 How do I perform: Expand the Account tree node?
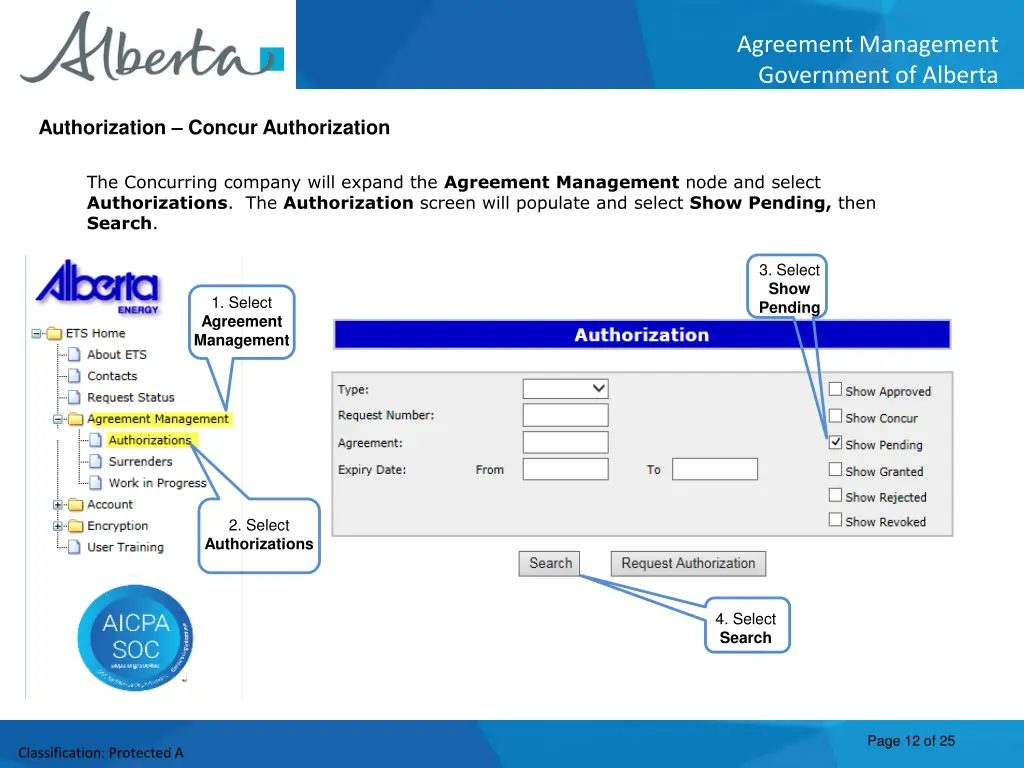(x=58, y=505)
